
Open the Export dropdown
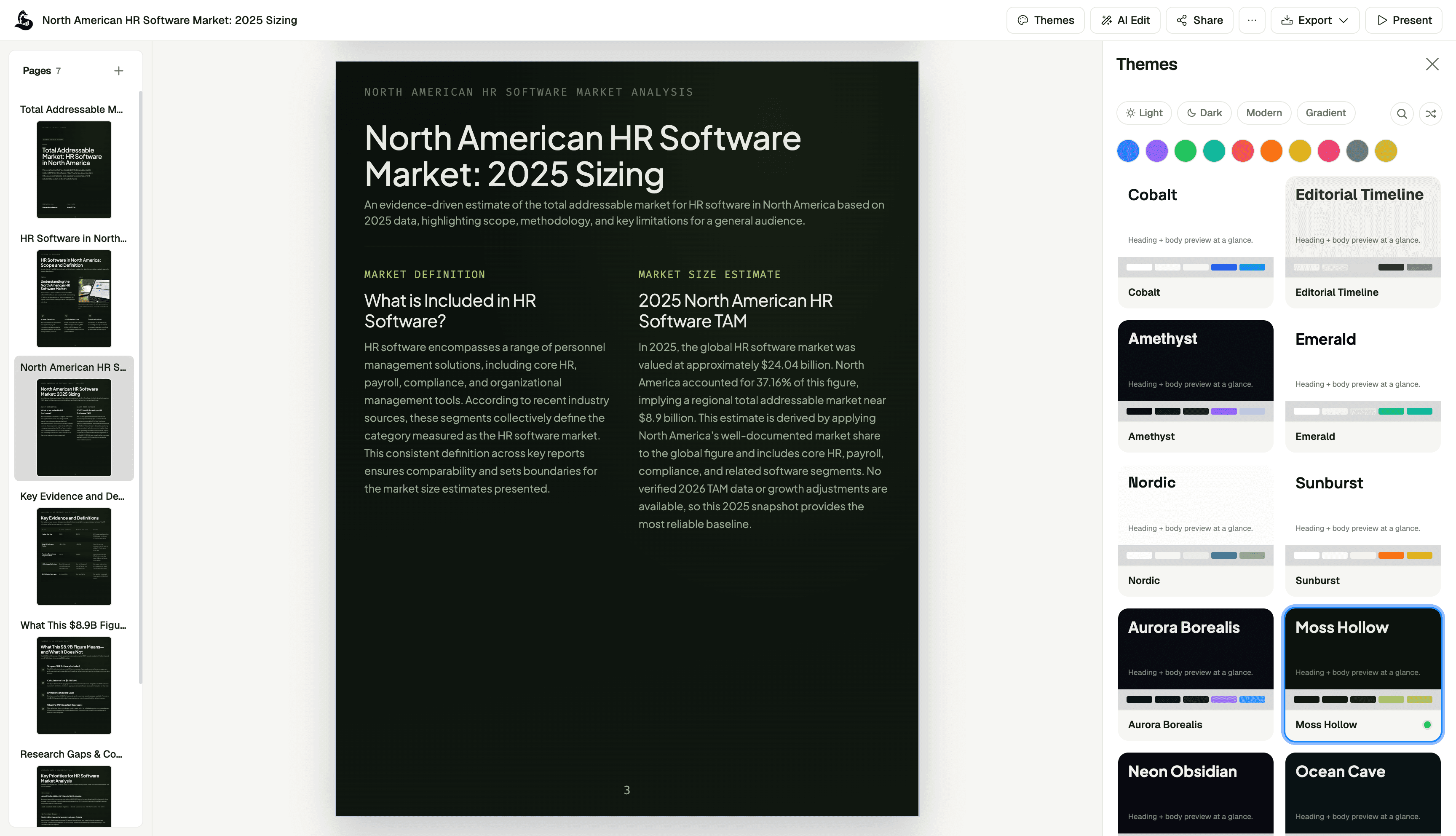[x=1314, y=20]
